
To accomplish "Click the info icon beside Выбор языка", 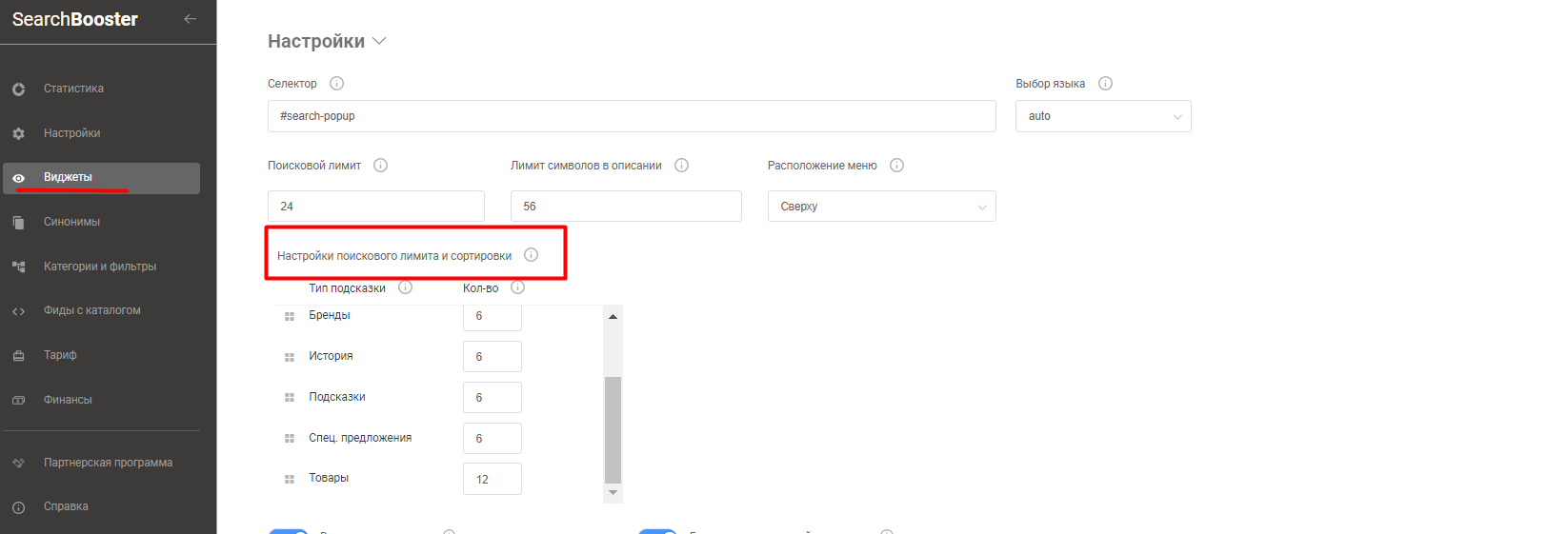I will (x=1105, y=84).
